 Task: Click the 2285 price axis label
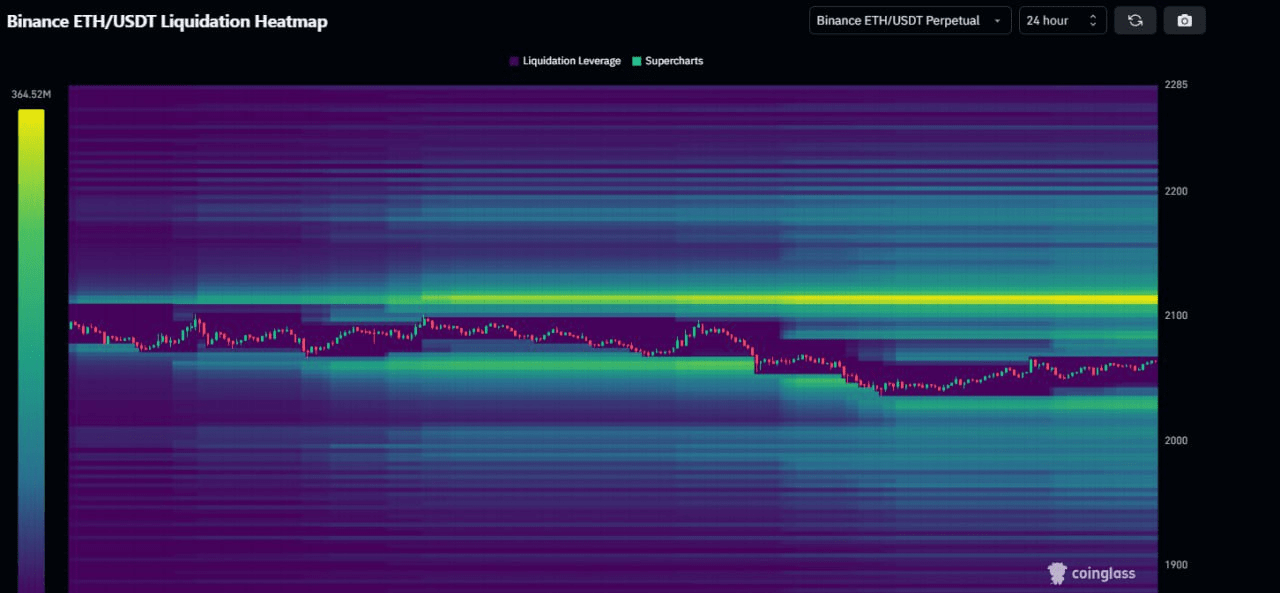click(x=1175, y=86)
